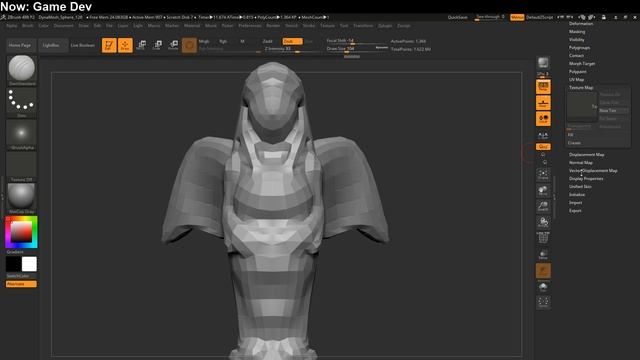Pick a color in the color picker square

(x=21, y=232)
